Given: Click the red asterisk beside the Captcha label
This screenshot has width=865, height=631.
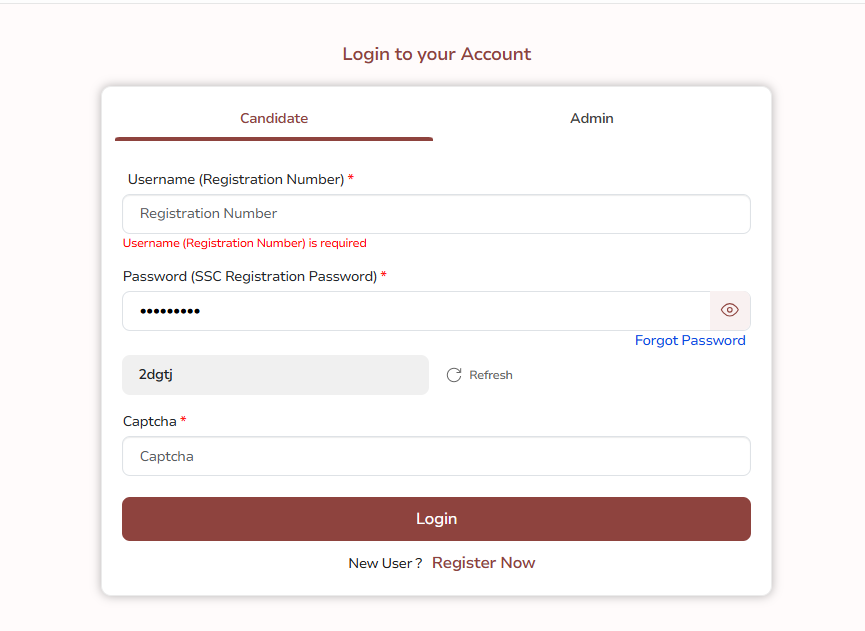Looking at the screenshot, I should (x=183, y=420).
